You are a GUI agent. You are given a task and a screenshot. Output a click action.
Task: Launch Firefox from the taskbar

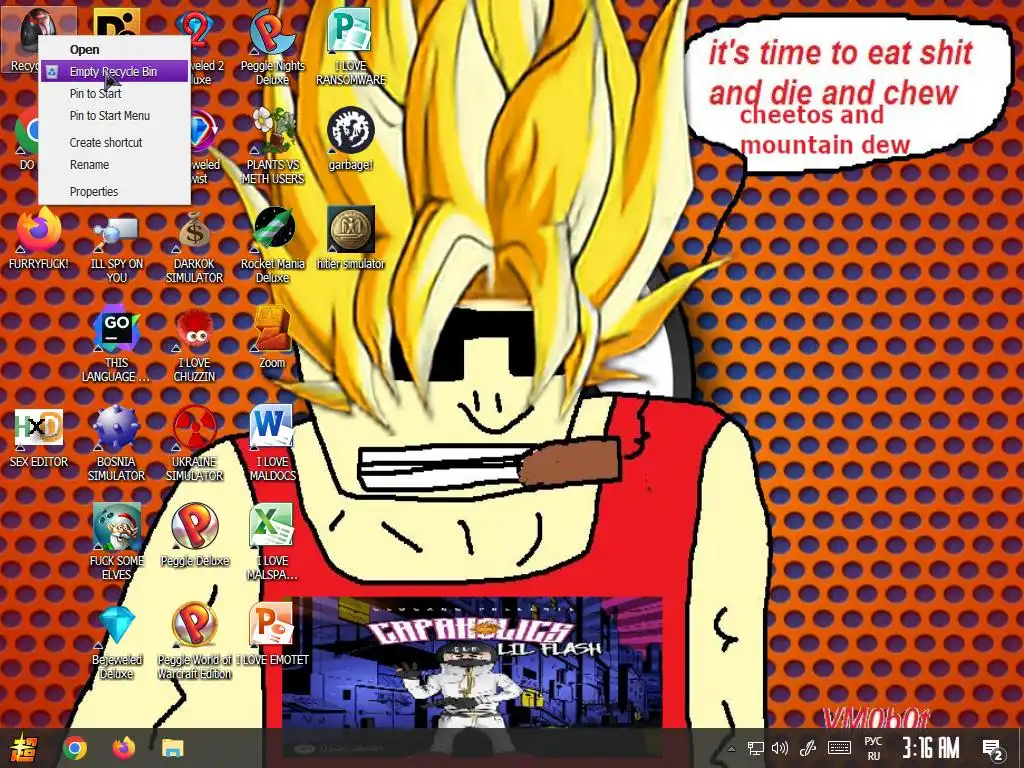123,748
